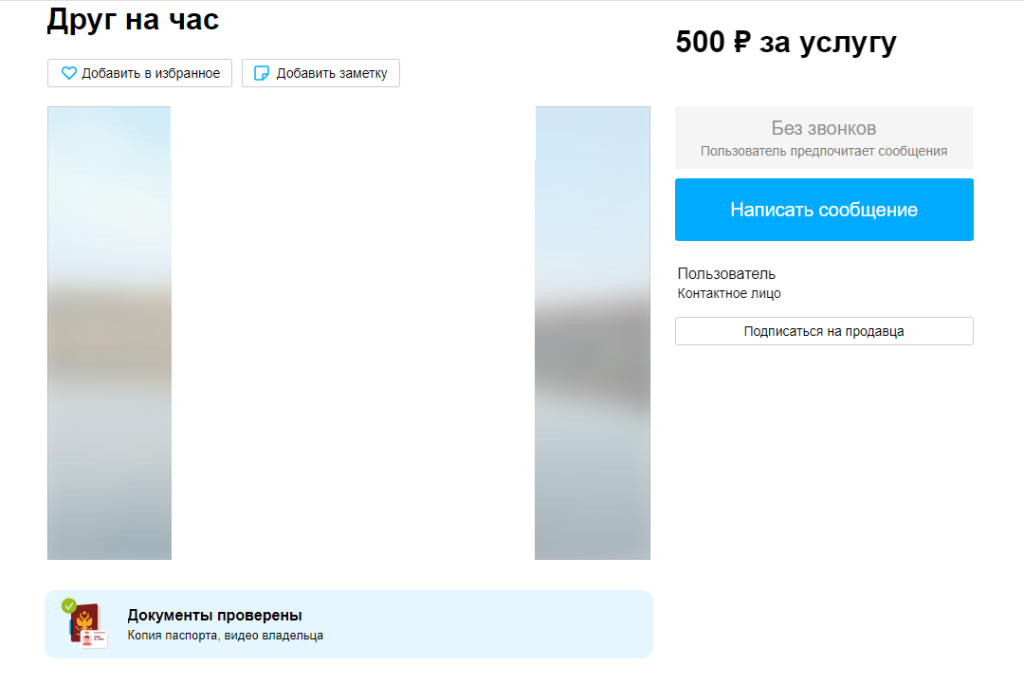The image size is (1024, 684).
Task: Click "Пользователь предпочитает сообщения" note
Action: click(x=823, y=151)
